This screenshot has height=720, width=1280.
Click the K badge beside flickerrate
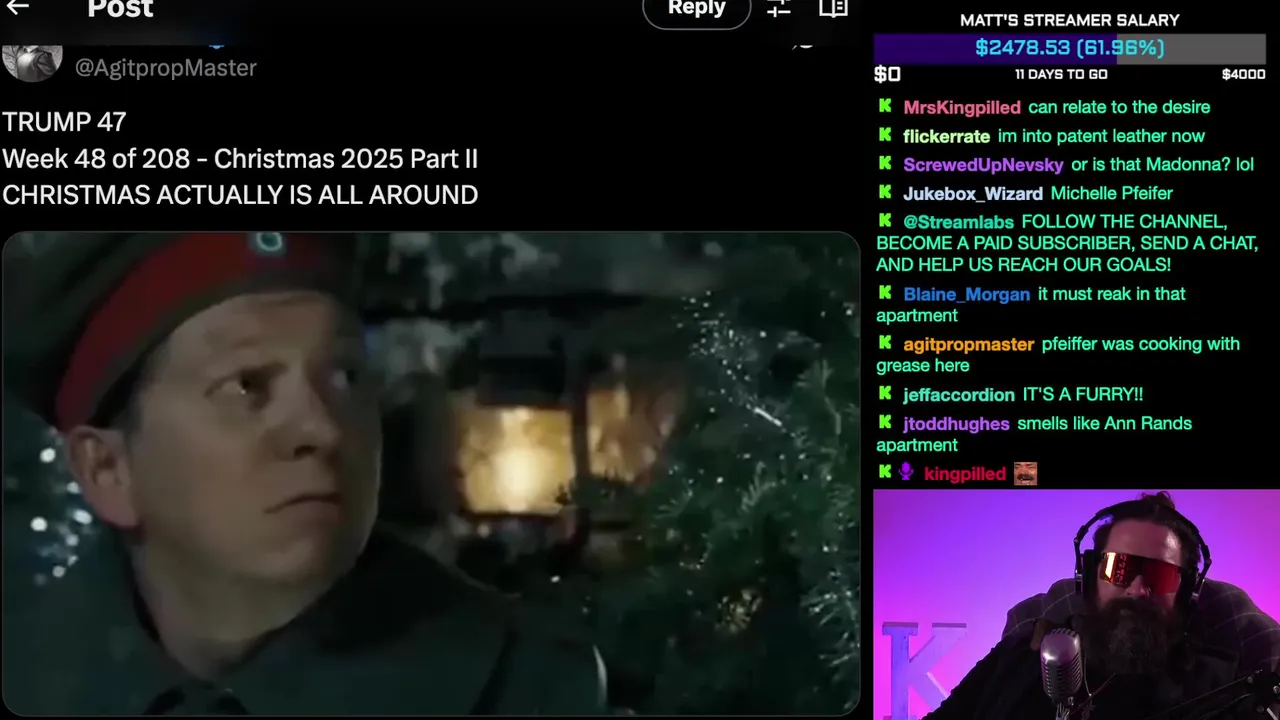[x=885, y=135]
